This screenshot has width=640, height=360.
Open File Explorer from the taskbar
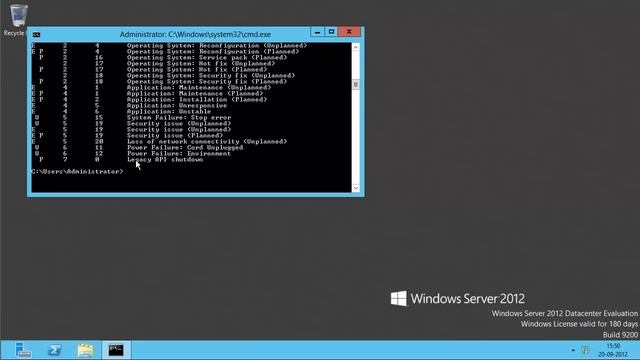(85, 350)
